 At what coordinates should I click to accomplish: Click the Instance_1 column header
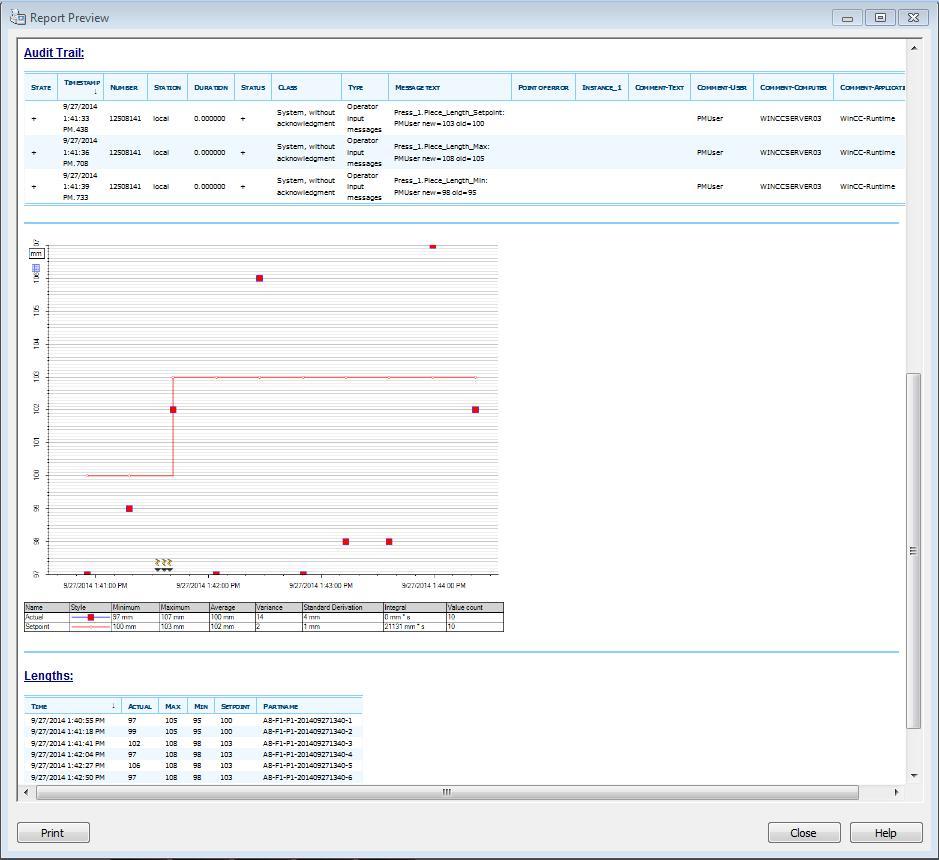[602, 87]
